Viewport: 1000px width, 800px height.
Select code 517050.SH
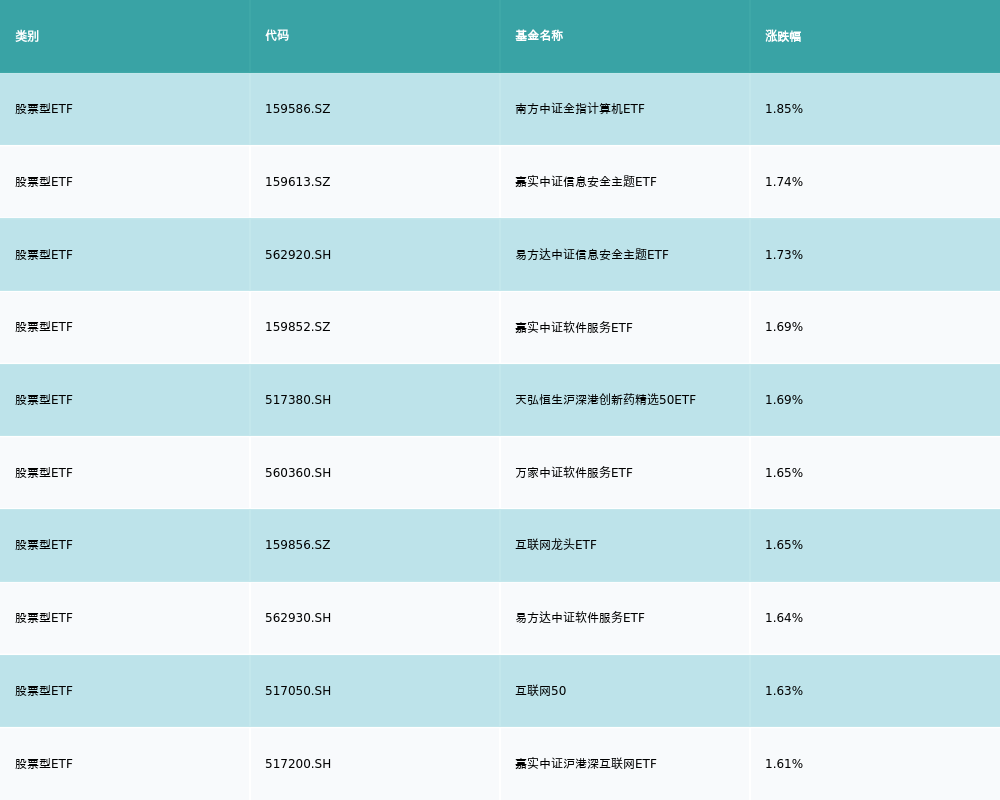[x=298, y=691]
